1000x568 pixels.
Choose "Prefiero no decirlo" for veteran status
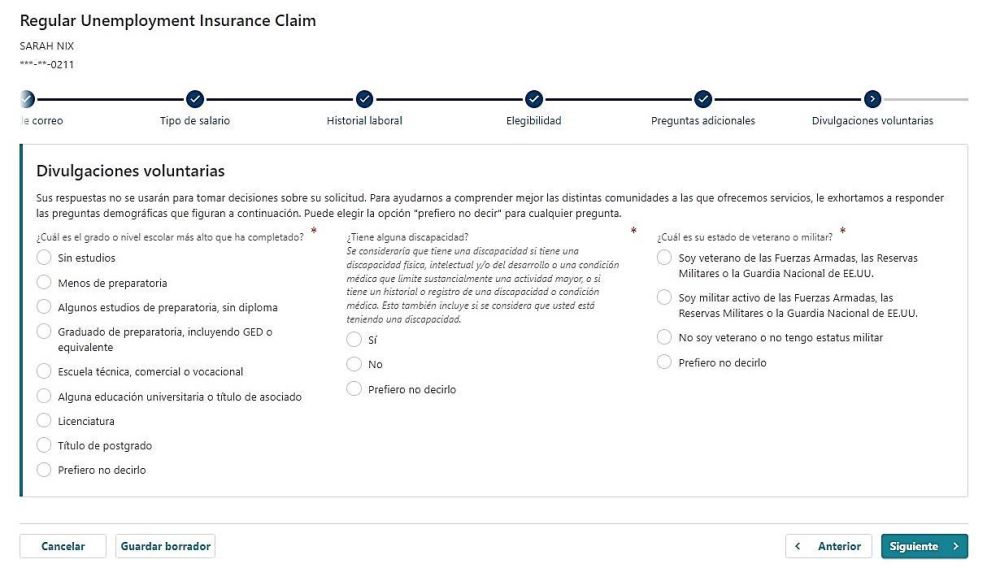coord(665,362)
